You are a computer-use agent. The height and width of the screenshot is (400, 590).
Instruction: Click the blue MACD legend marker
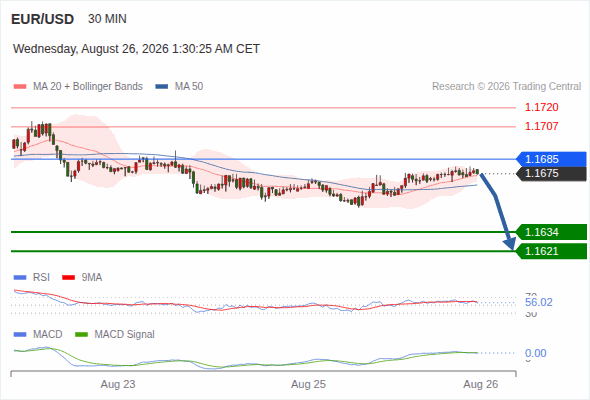[20, 335]
